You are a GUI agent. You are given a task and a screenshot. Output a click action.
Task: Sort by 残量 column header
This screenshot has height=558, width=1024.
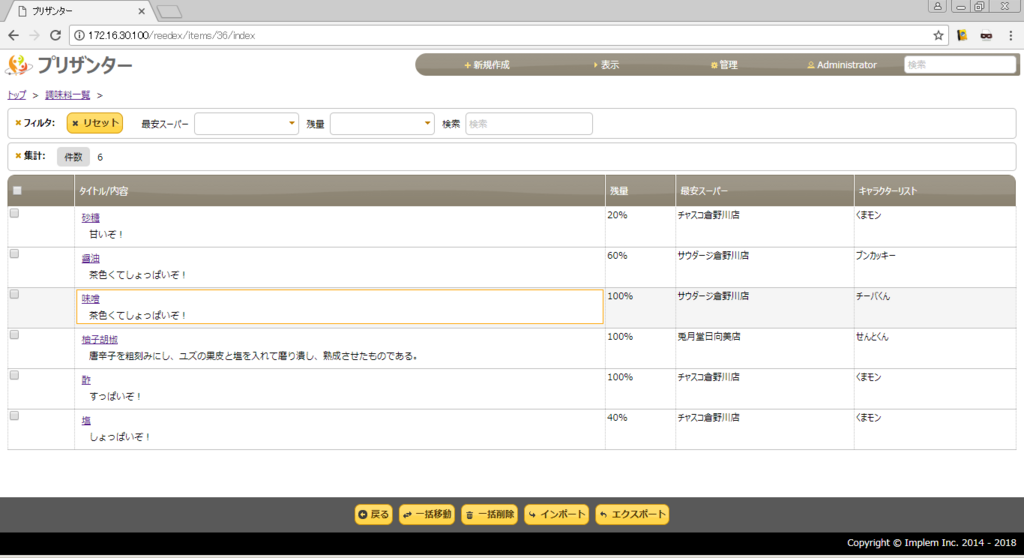click(640, 191)
